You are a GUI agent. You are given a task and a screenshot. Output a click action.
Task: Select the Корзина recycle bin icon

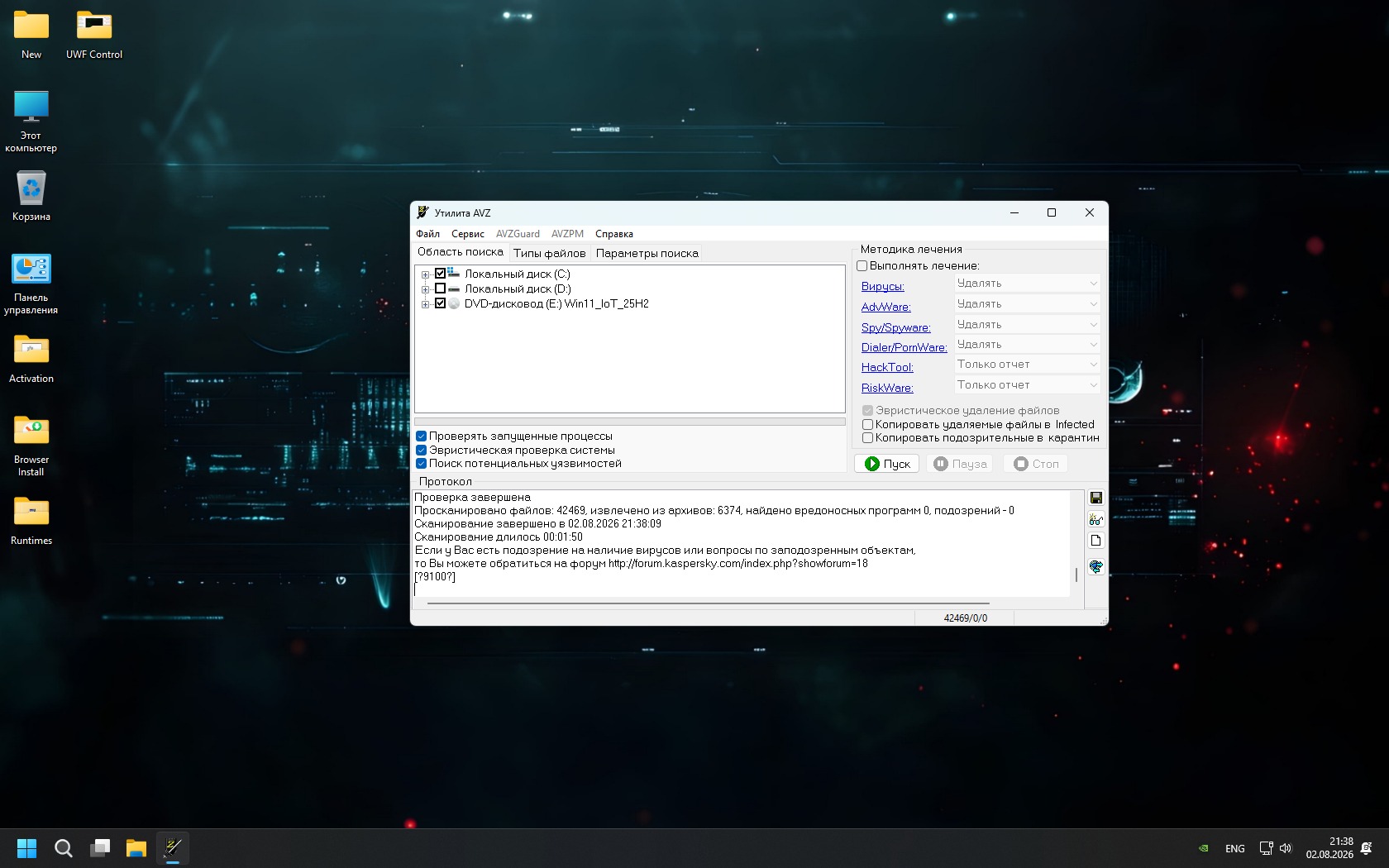click(x=31, y=196)
